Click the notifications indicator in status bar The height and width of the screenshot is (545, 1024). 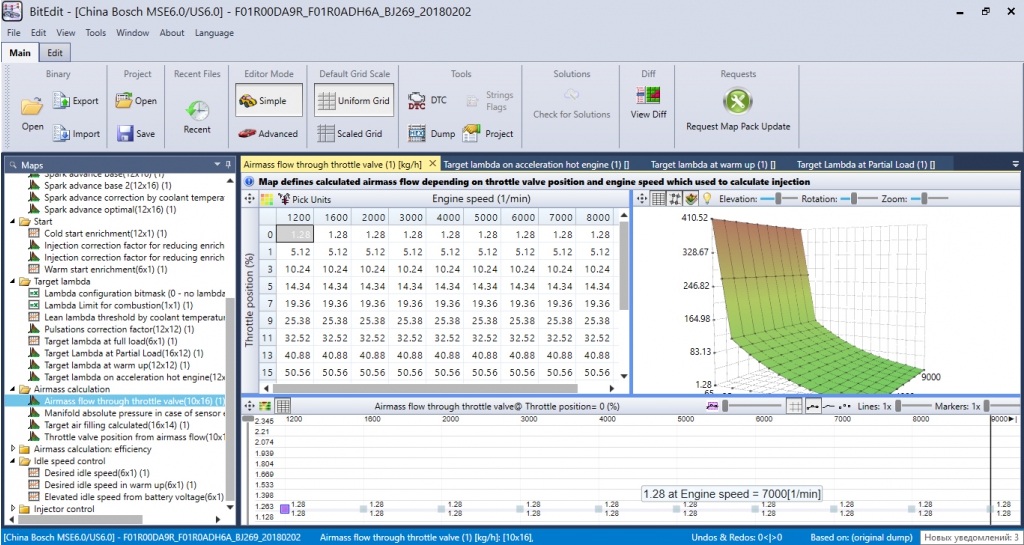coord(971,537)
